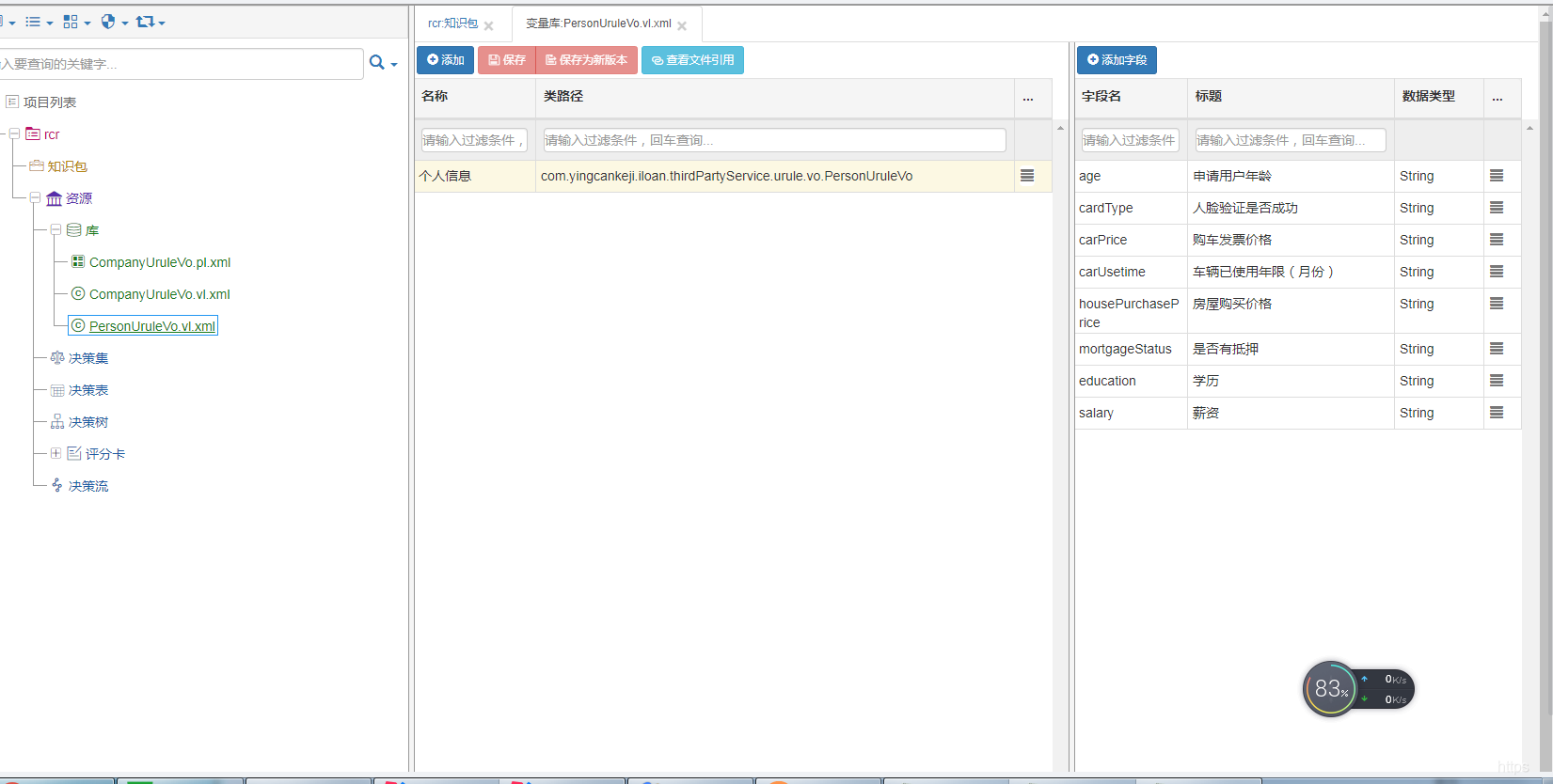Viewport: 1553px width, 784px height.
Task: Click the network speed monitor widget
Action: [1358, 689]
